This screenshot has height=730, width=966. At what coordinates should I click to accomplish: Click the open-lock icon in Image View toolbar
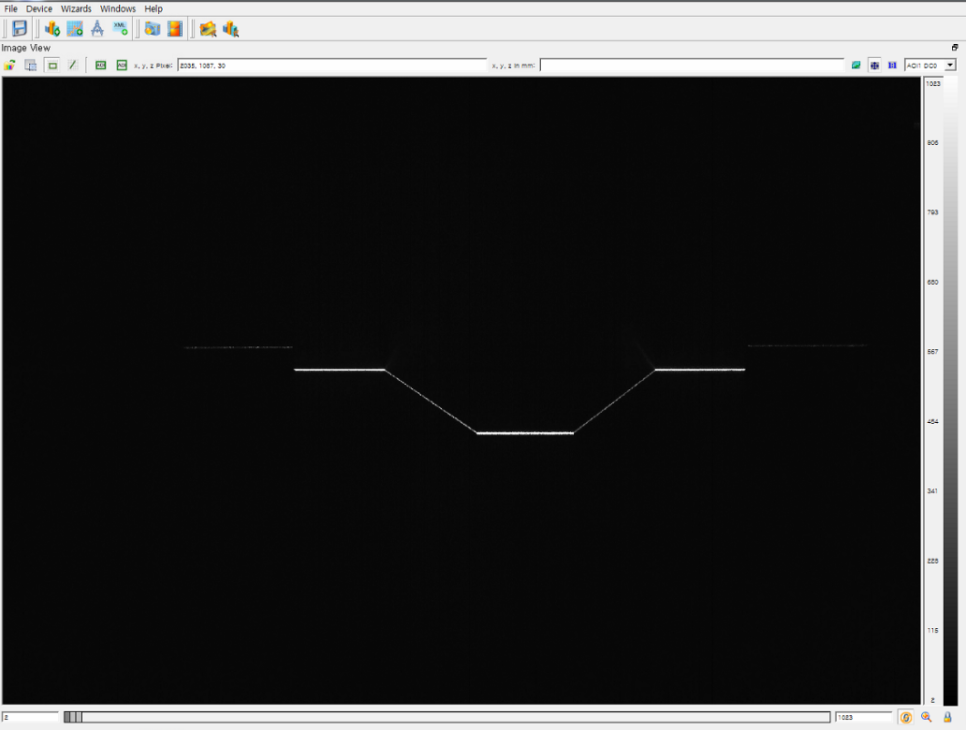[10, 65]
